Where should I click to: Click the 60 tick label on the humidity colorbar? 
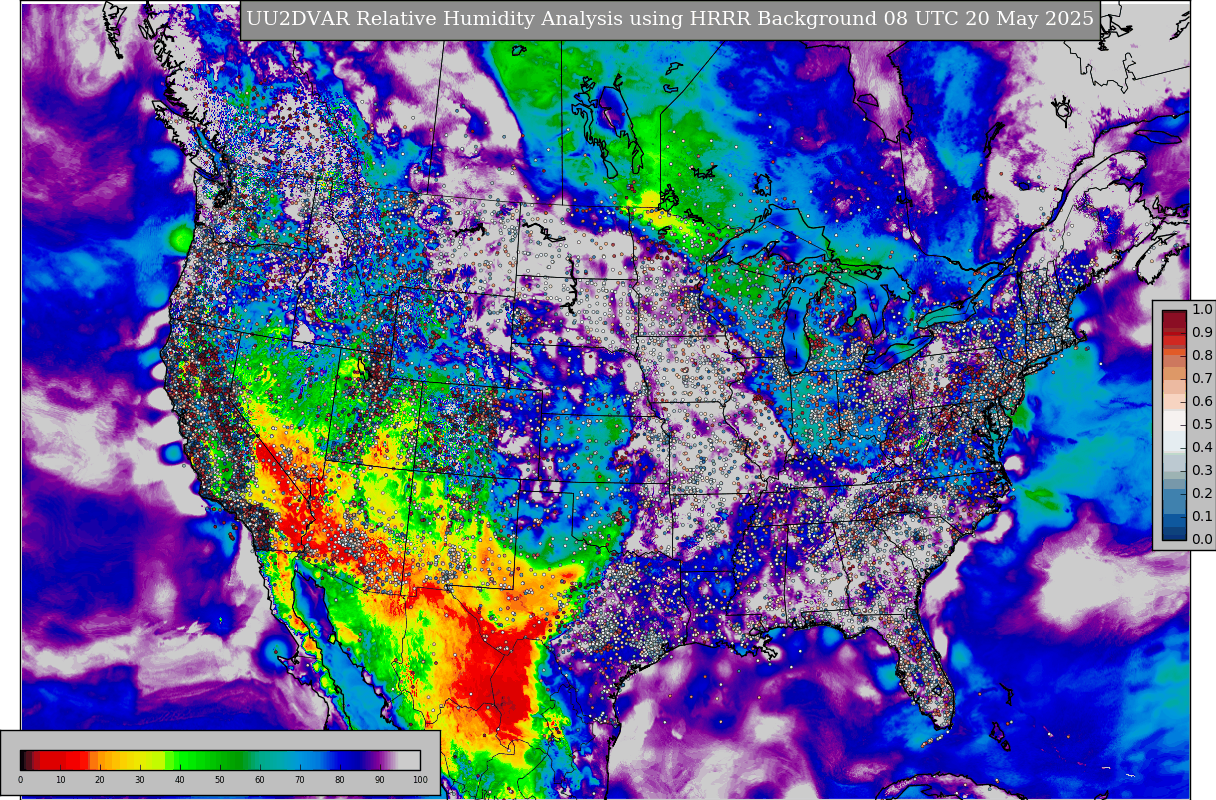[260, 780]
